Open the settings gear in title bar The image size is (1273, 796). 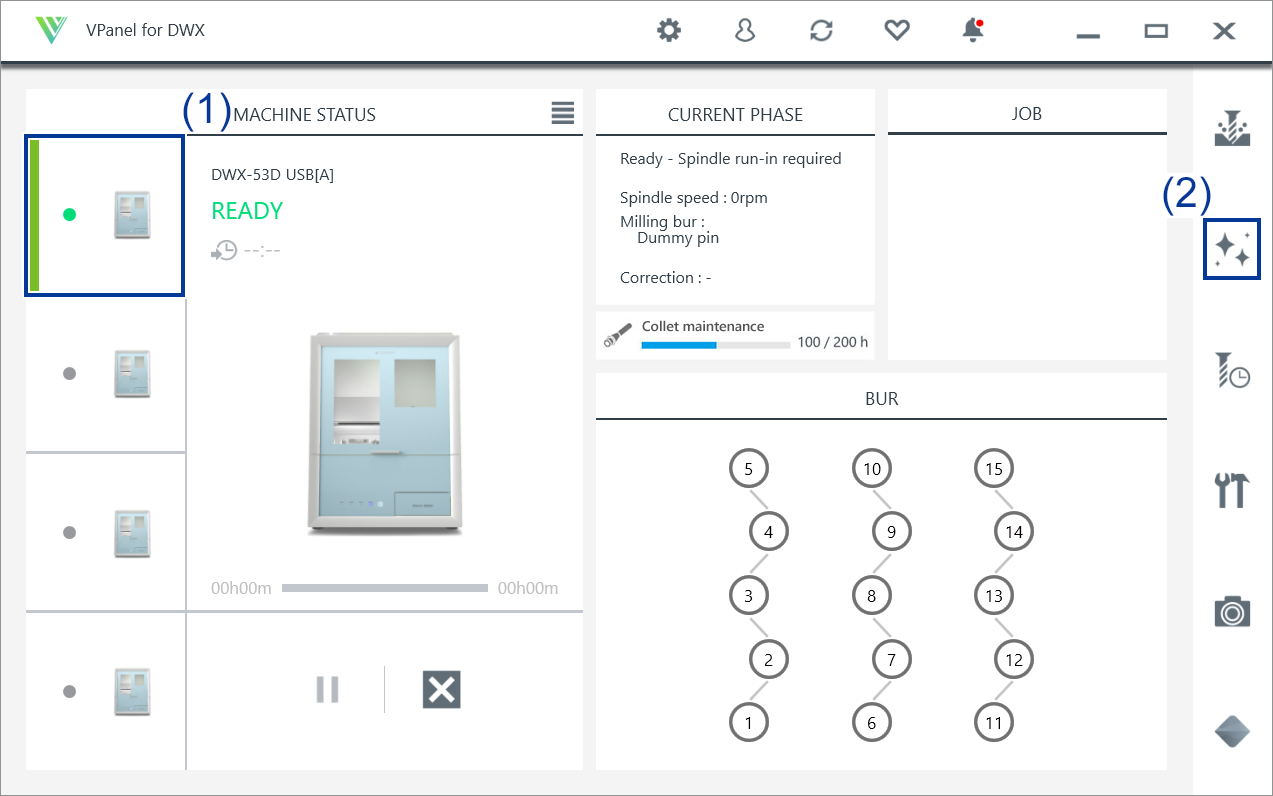[668, 31]
